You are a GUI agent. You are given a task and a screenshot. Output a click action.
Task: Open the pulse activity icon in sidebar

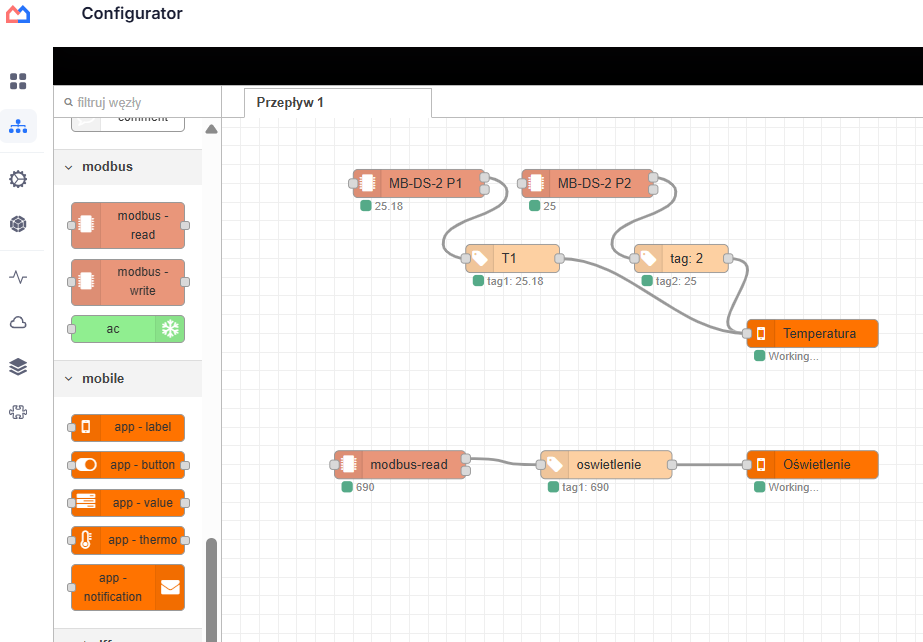(18, 277)
